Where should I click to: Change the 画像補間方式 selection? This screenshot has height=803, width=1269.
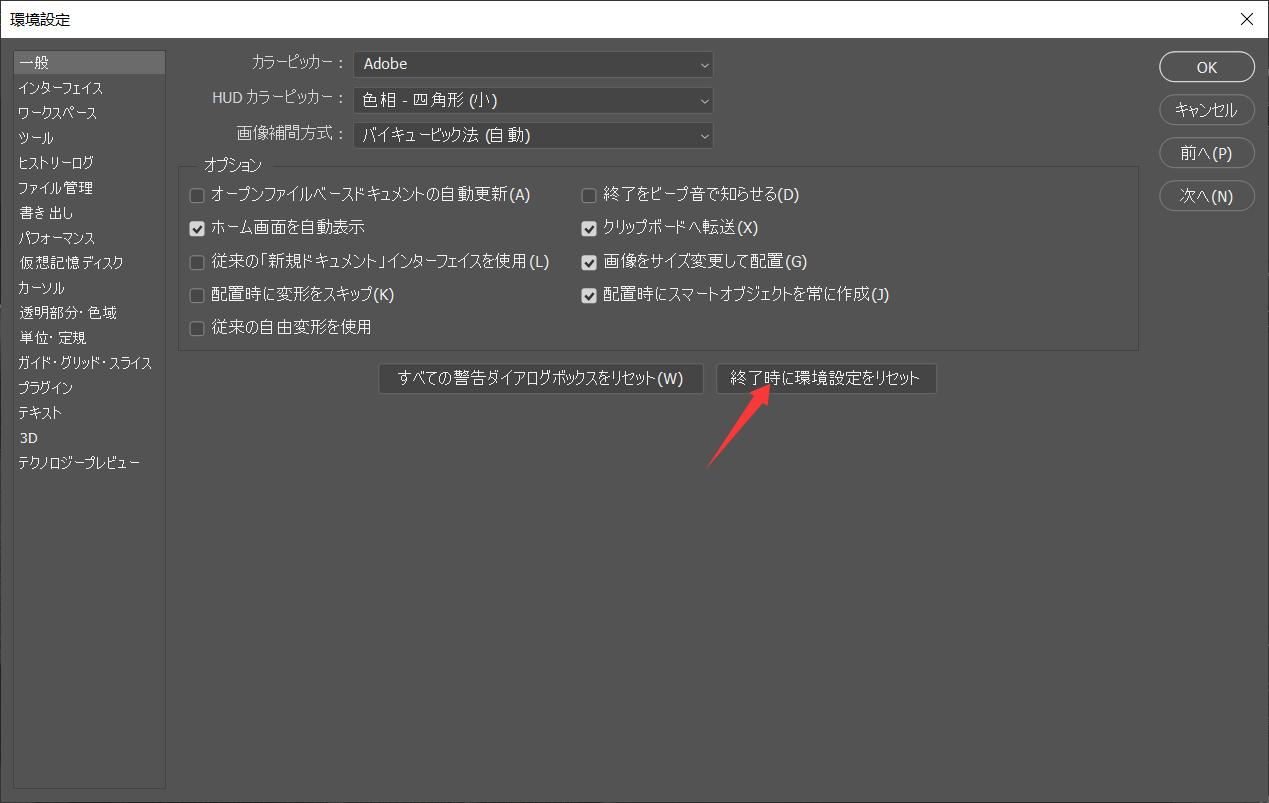533,135
